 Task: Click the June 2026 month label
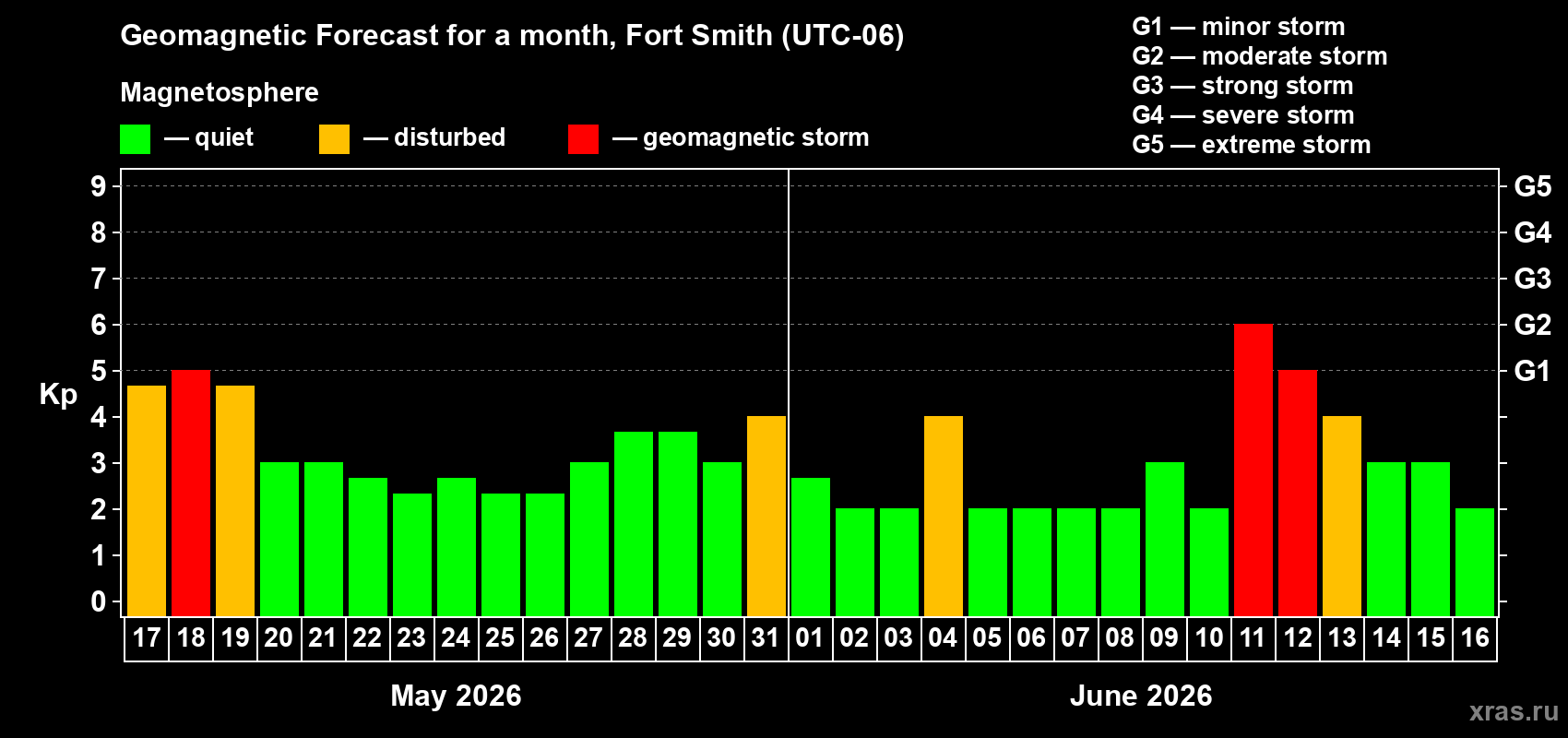click(1141, 696)
